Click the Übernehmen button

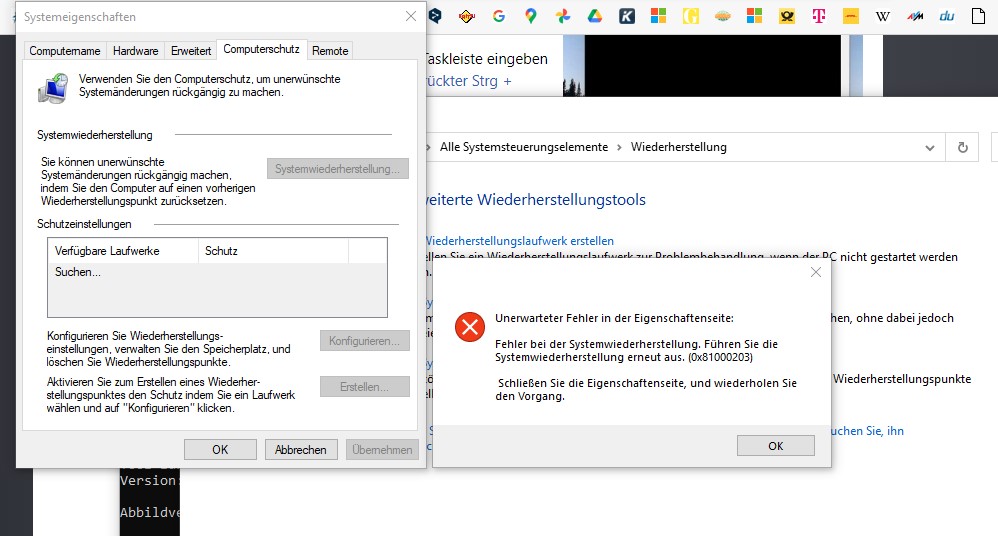coord(382,449)
